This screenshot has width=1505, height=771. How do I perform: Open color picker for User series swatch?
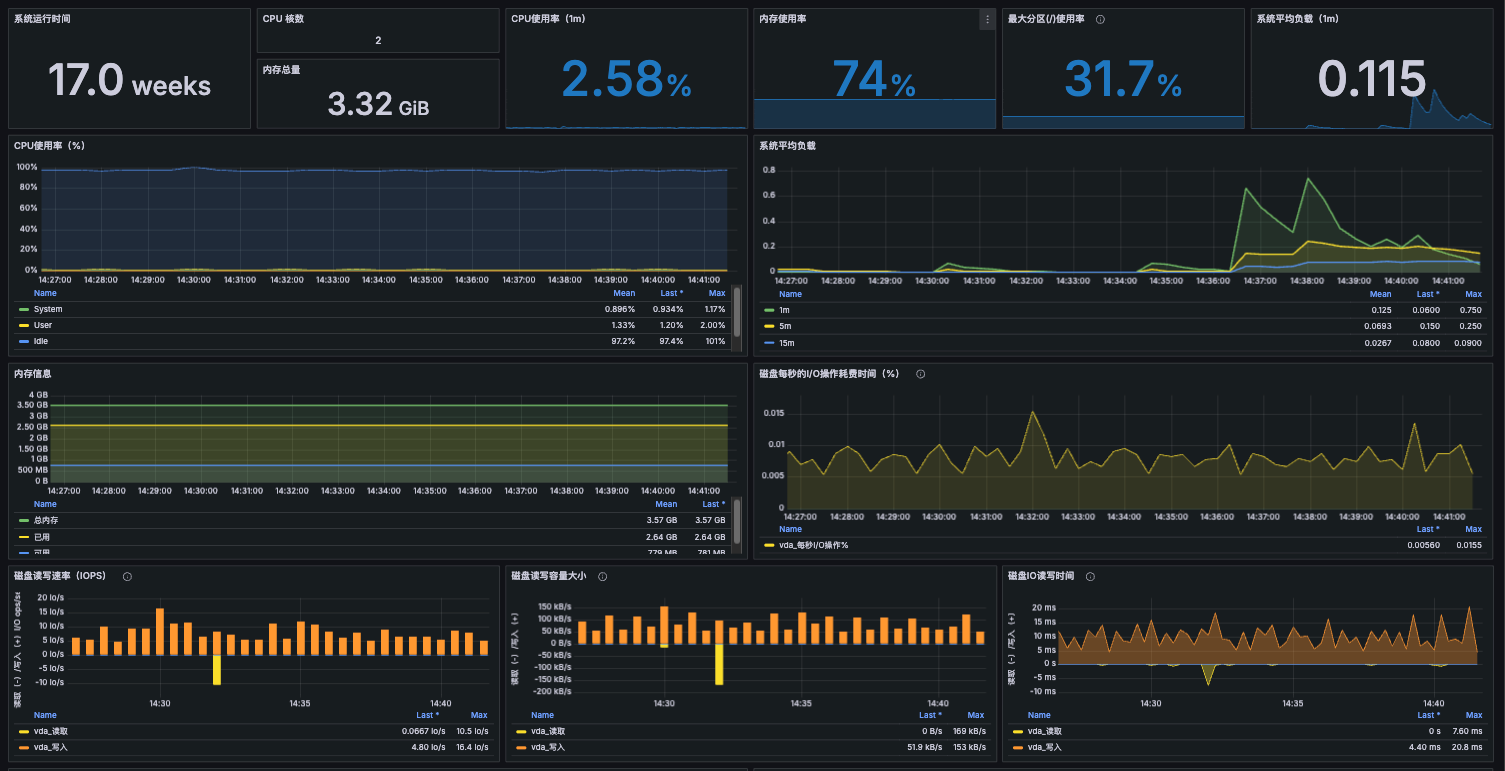pos(24,325)
